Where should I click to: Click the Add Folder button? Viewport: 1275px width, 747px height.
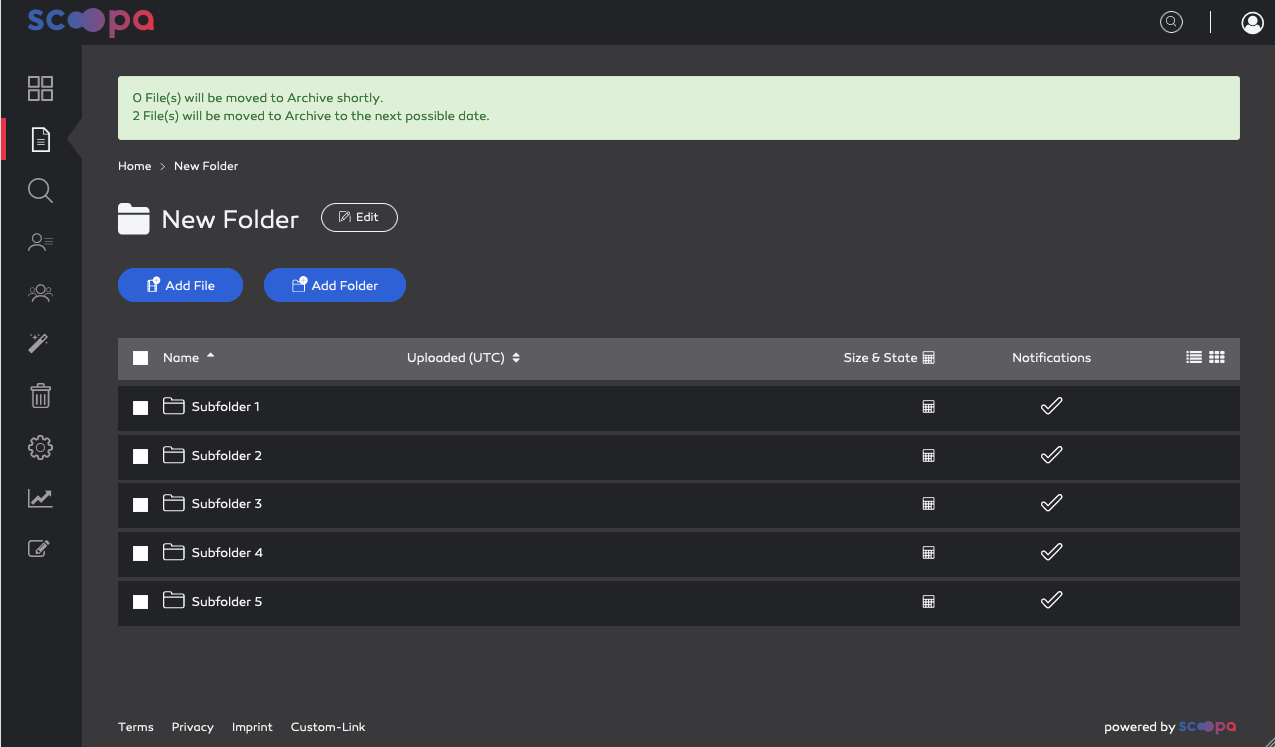click(335, 285)
